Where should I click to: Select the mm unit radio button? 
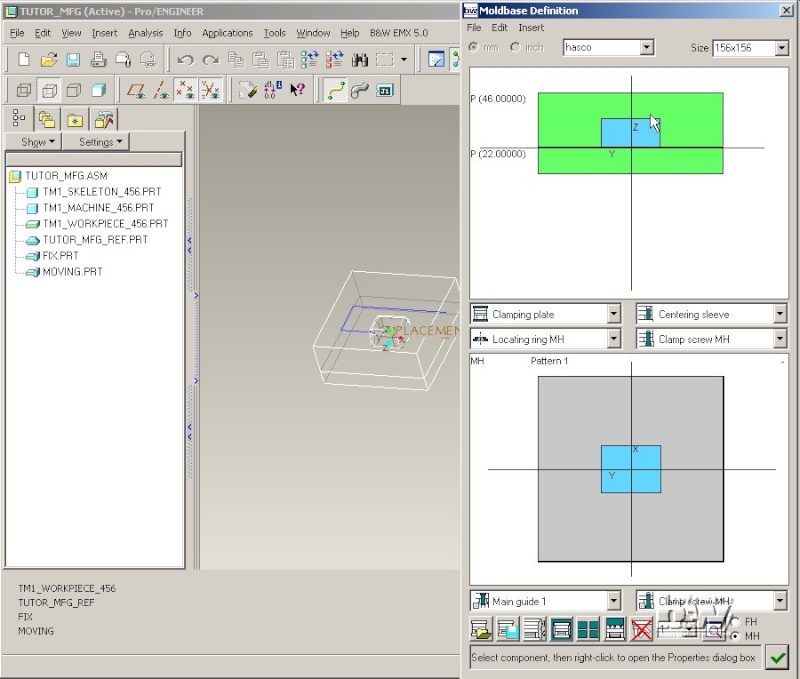(x=473, y=47)
